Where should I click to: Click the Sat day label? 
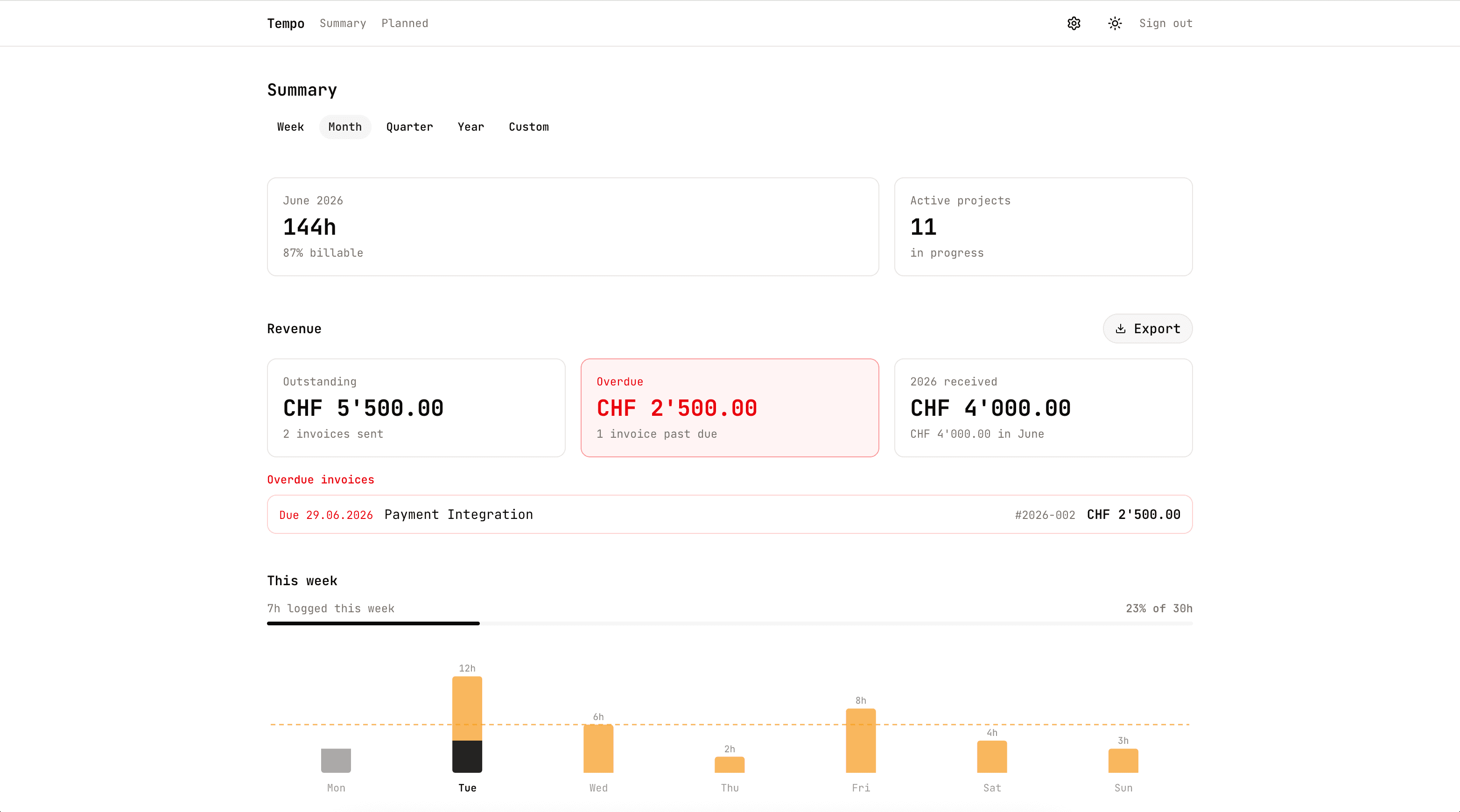click(x=992, y=788)
